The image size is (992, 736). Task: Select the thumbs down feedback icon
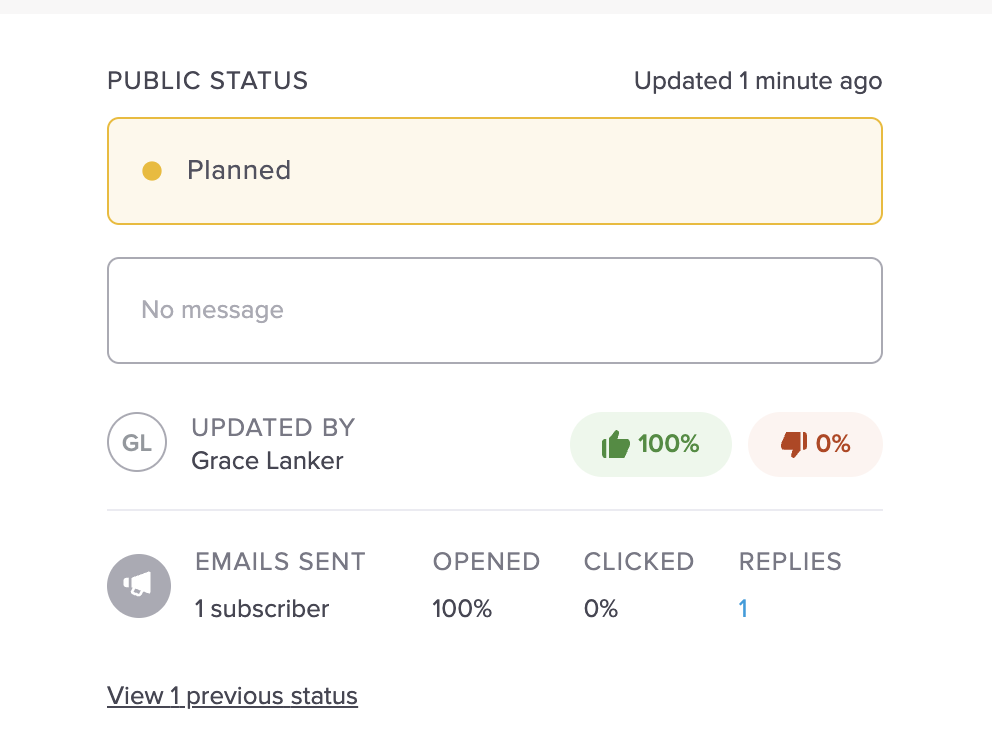791,443
